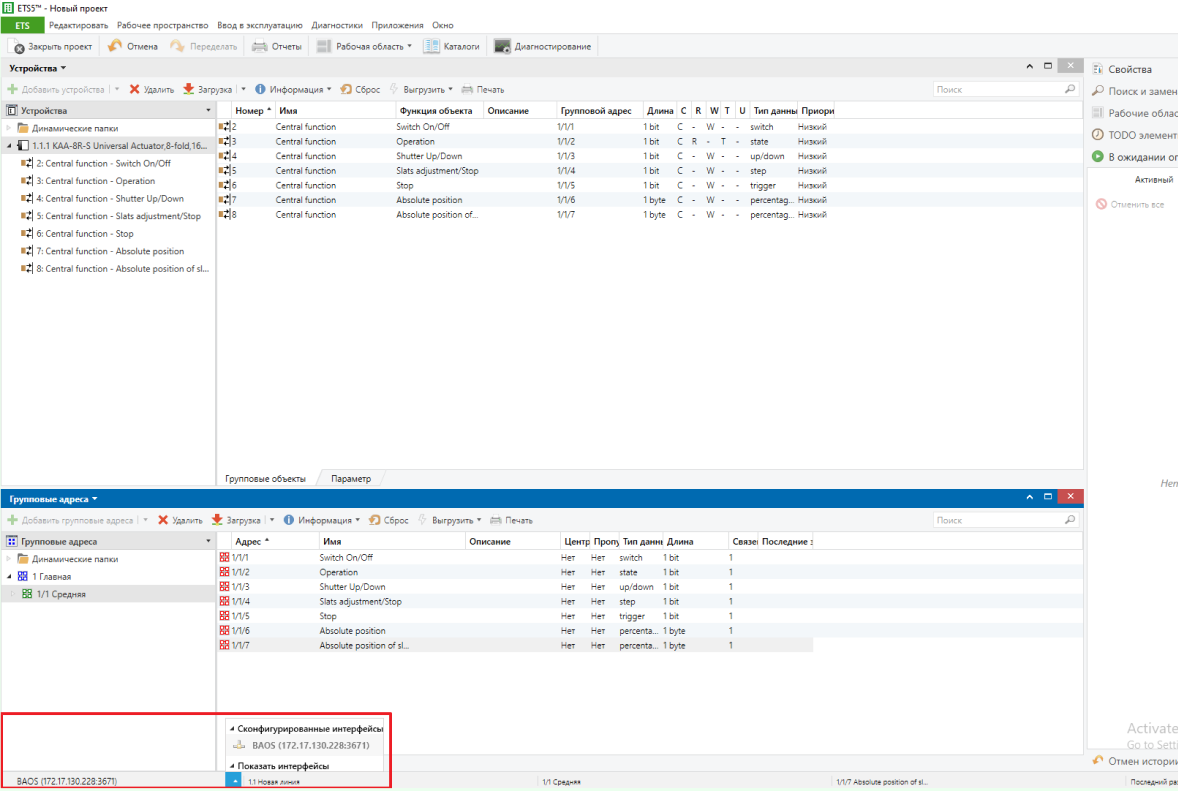
Task: Click Печать in the devices panel toolbar
Action: [x=482, y=89]
